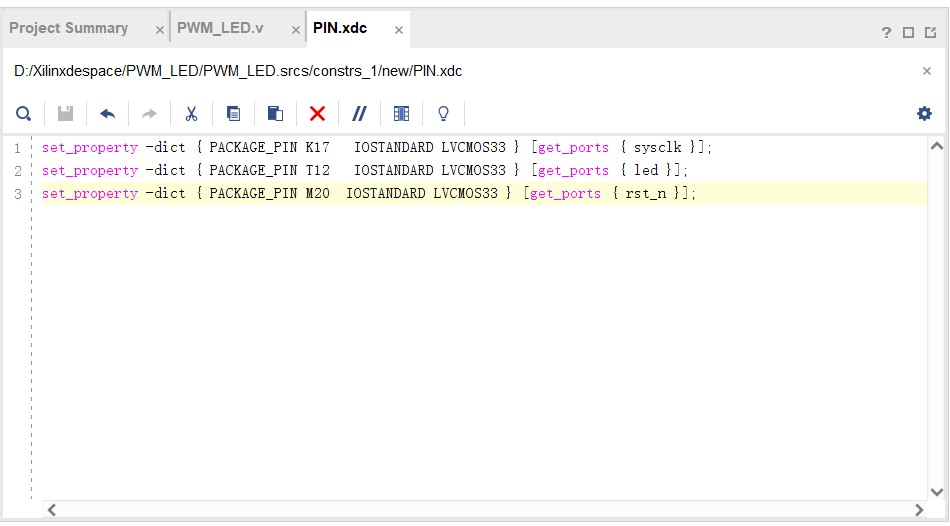Open Language Templates lightbulb icon
950x526 pixels.
pyautogui.click(x=443, y=114)
